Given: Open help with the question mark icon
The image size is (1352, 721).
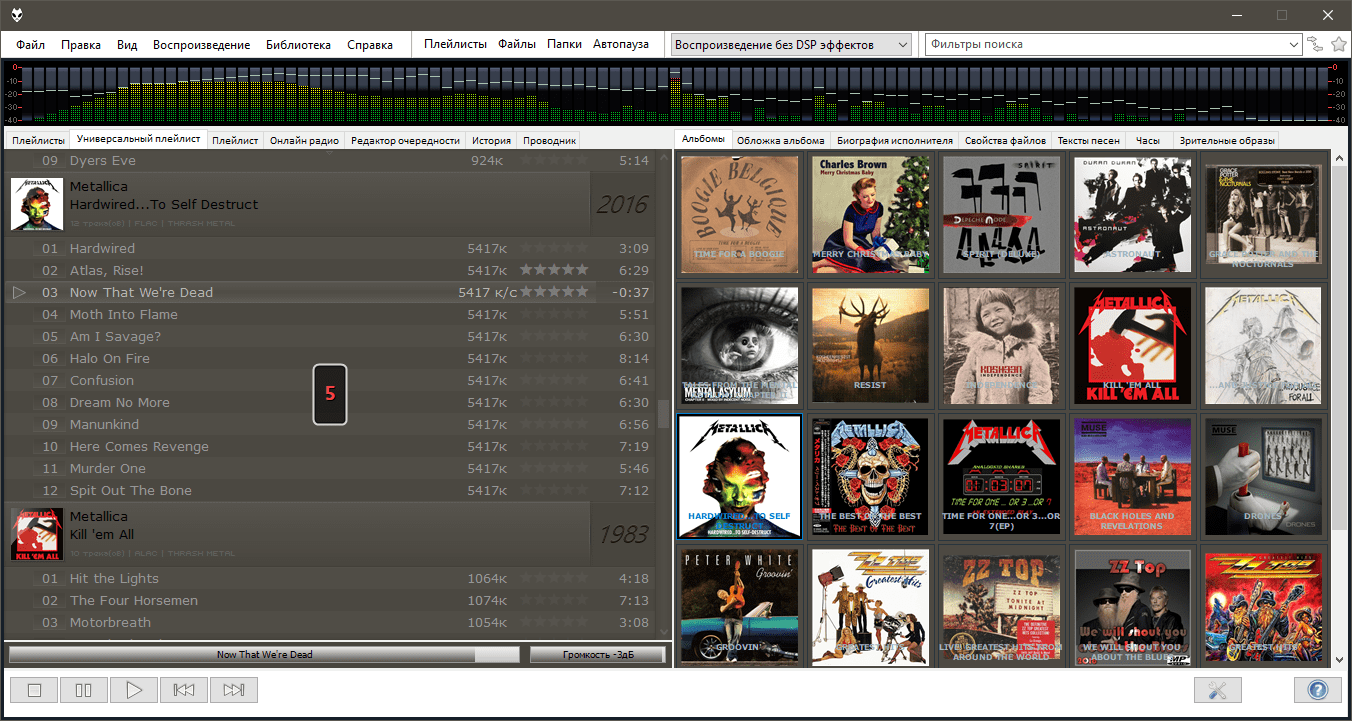Looking at the screenshot, I should (1317, 690).
